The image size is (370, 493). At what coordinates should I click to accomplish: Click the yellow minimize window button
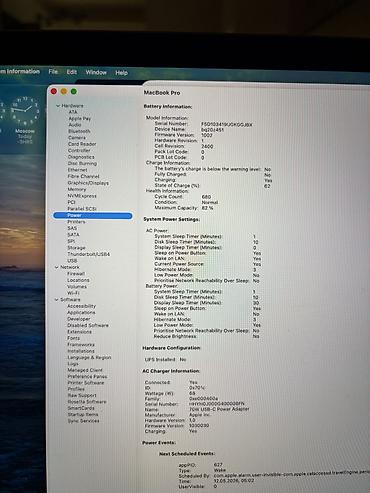pos(64,91)
